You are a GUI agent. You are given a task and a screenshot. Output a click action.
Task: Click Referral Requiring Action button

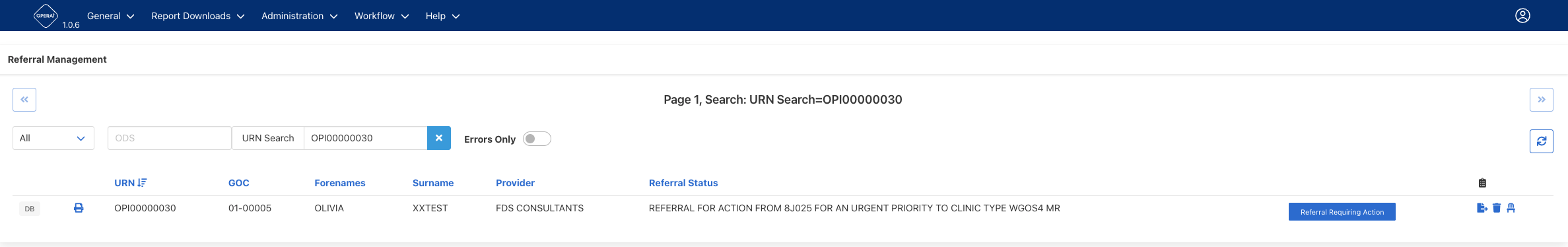pos(1342,212)
